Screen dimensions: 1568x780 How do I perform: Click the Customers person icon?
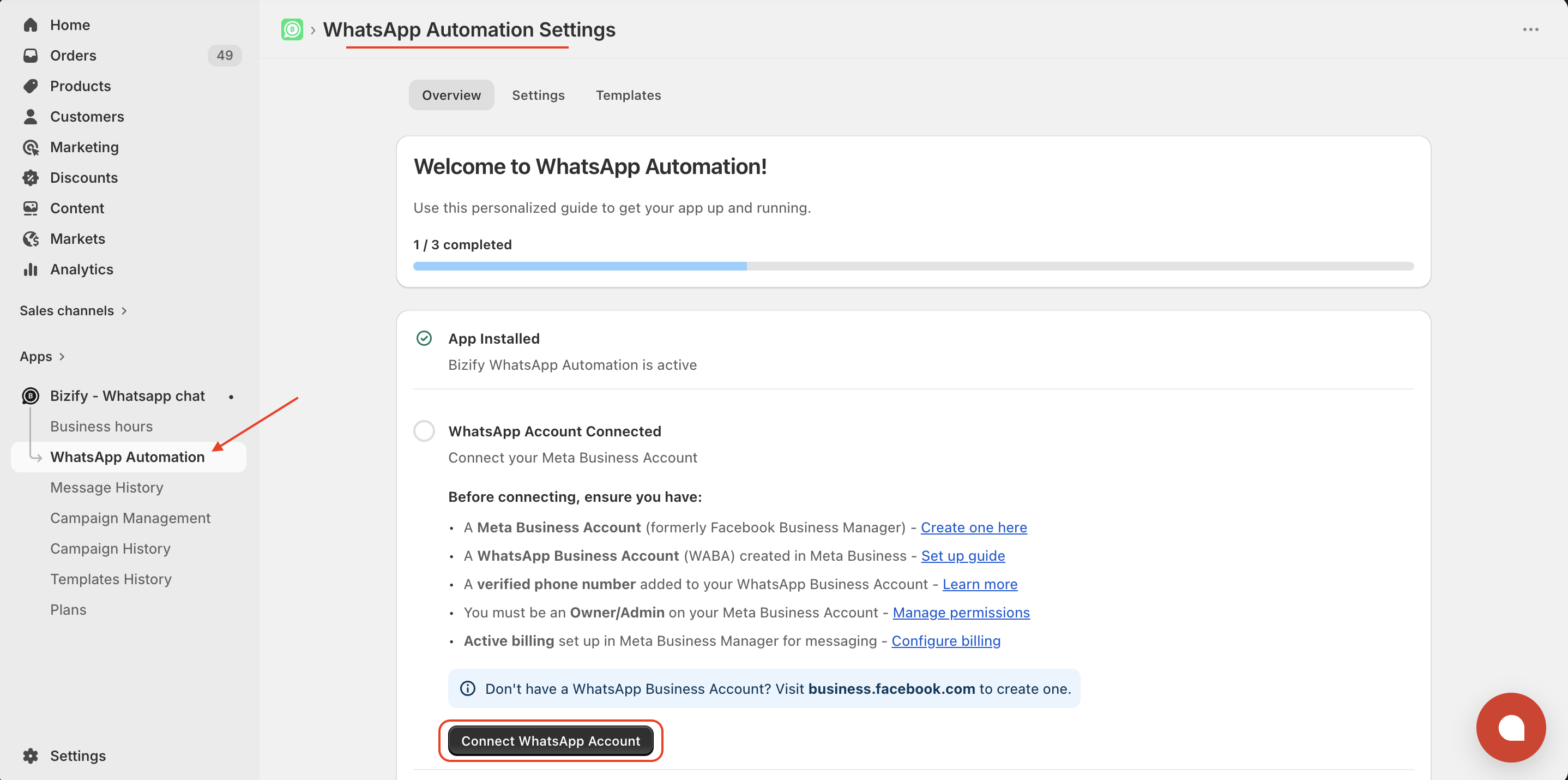tap(31, 116)
